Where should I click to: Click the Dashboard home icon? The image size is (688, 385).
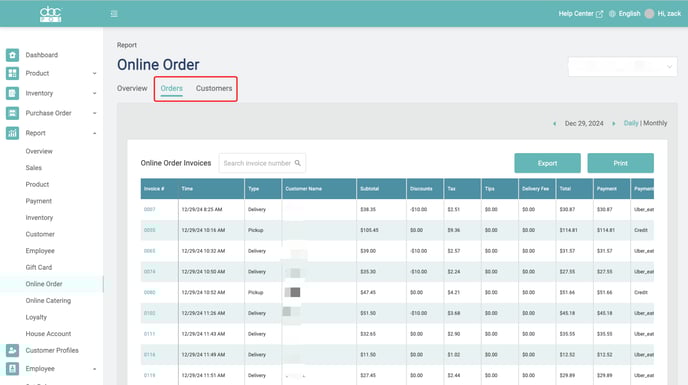coord(12,55)
